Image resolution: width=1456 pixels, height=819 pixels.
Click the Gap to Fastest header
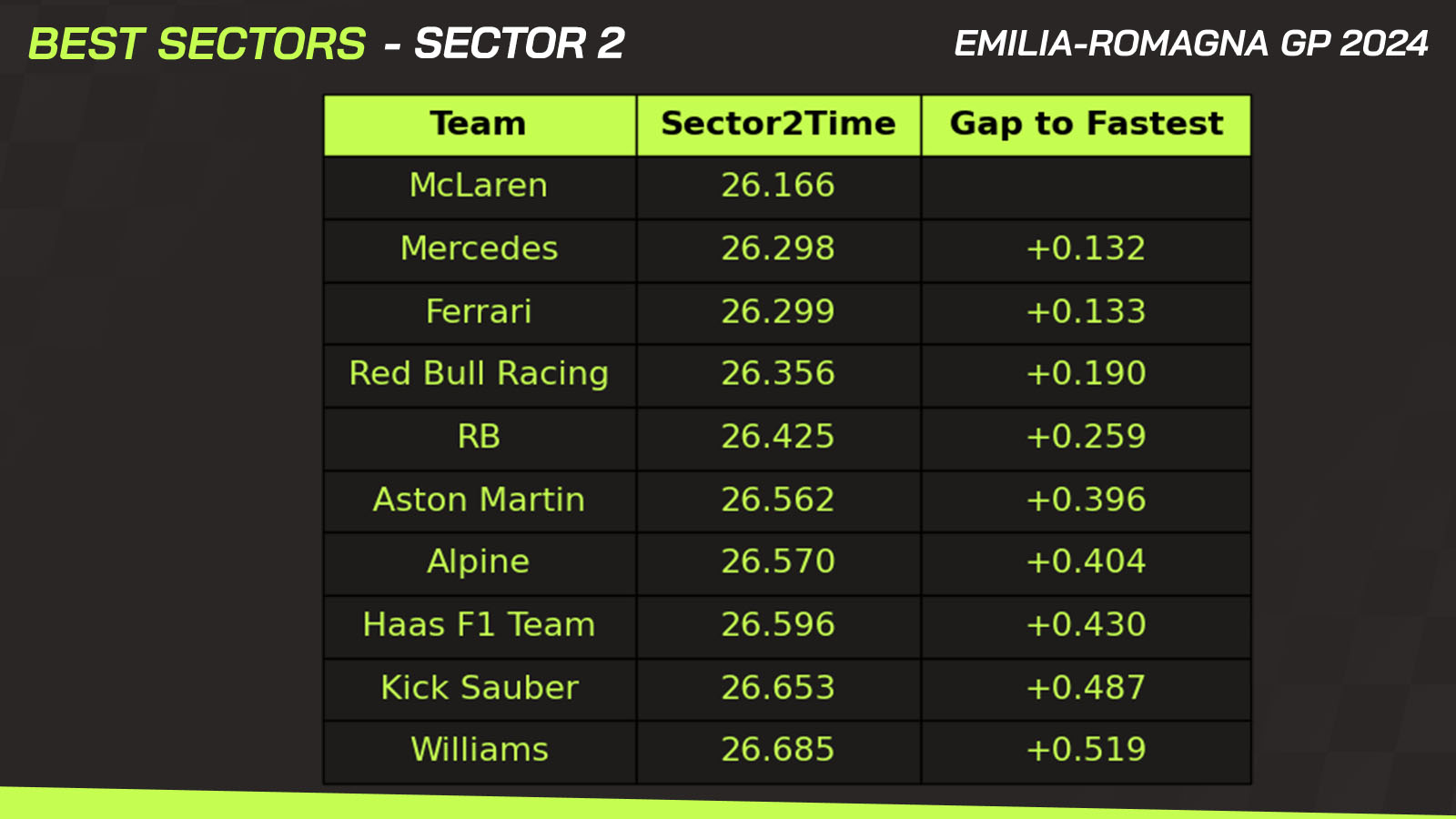click(x=1086, y=125)
